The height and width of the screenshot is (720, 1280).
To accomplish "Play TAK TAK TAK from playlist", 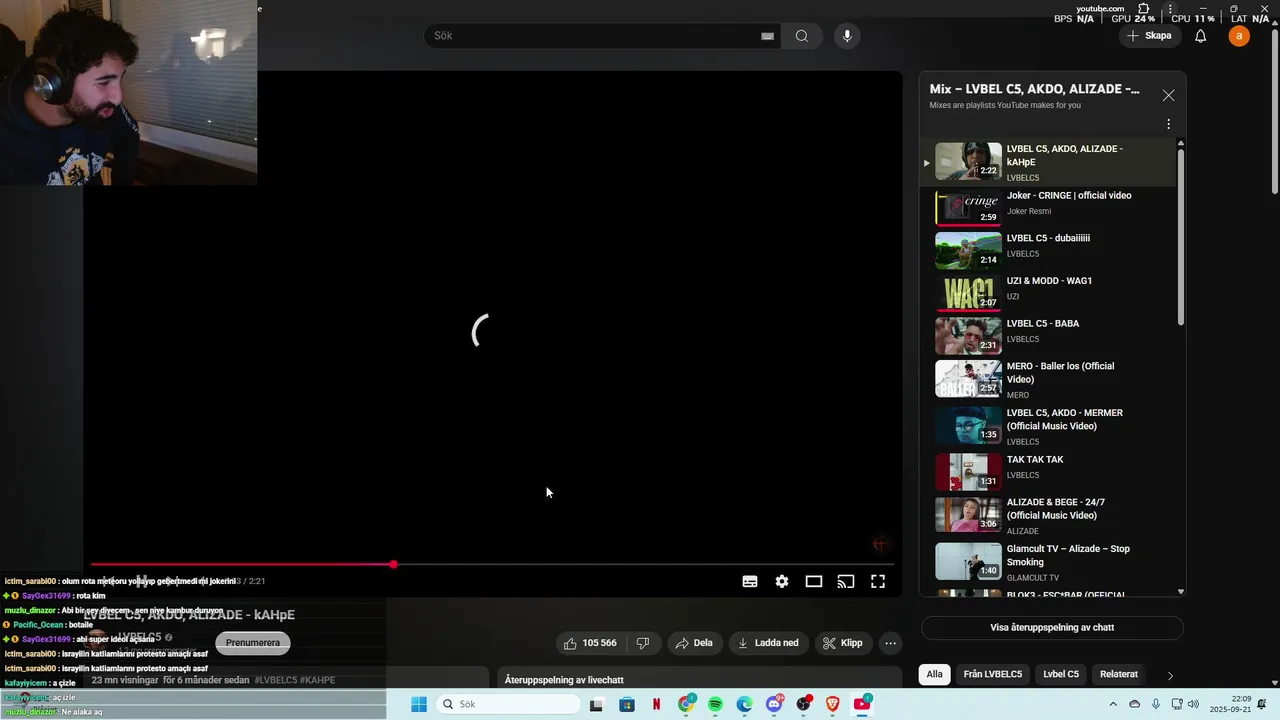I will pyautogui.click(x=1050, y=471).
